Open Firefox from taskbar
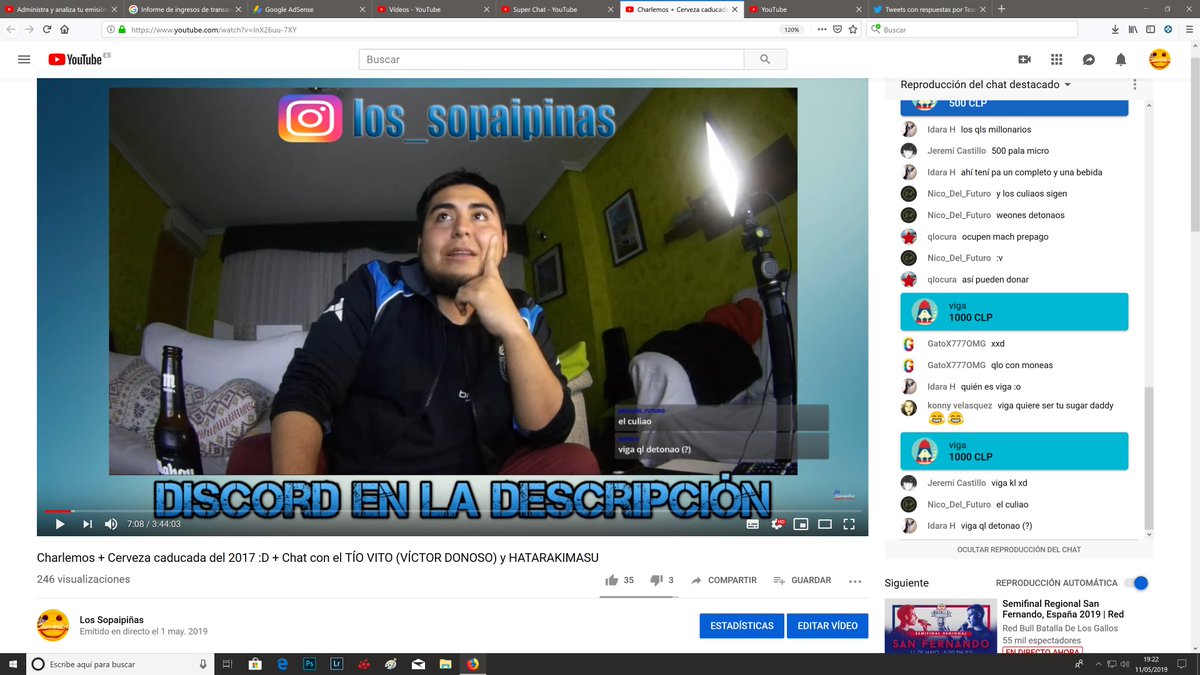 point(472,664)
